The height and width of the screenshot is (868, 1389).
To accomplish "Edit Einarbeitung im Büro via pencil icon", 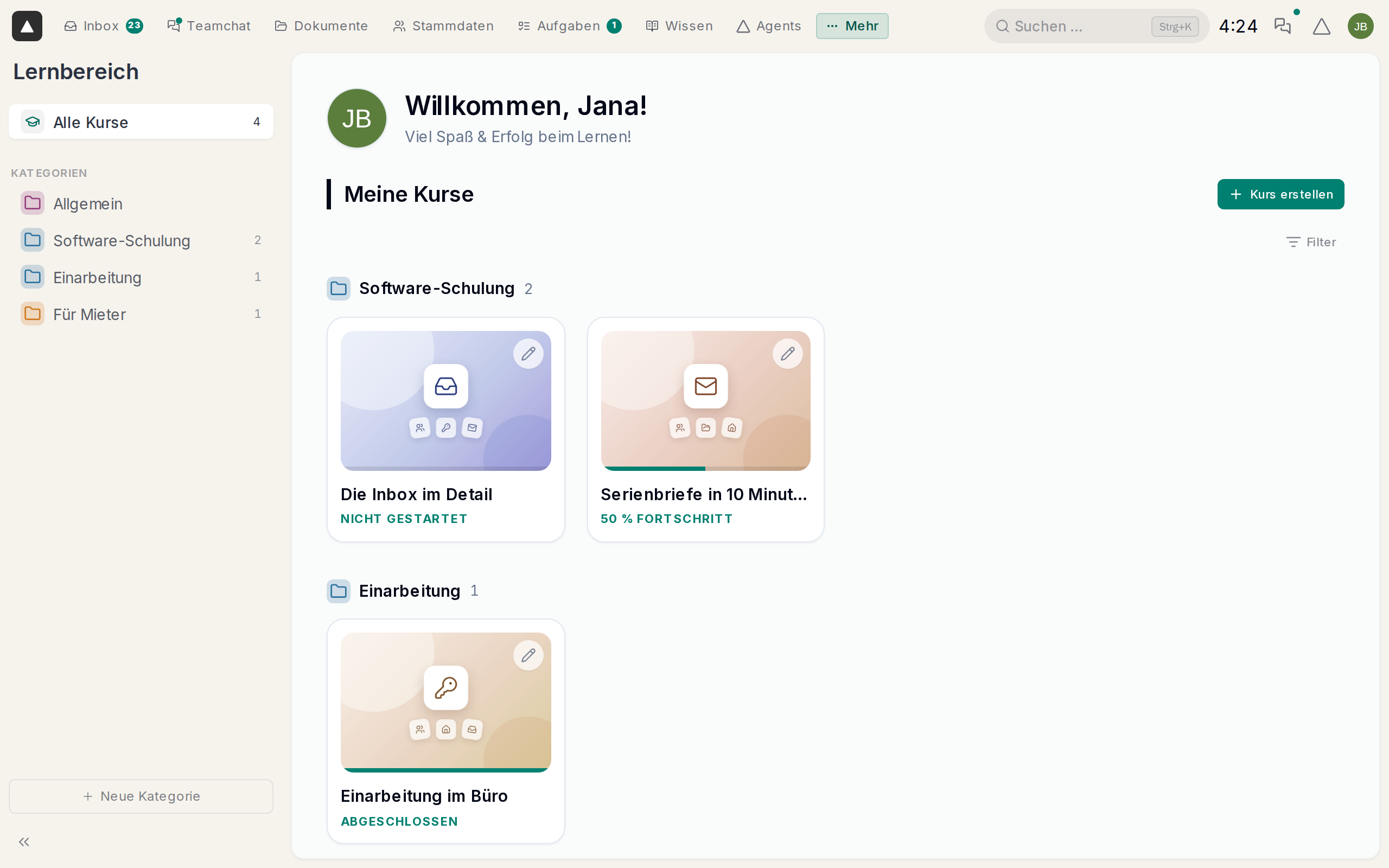I will point(528,655).
